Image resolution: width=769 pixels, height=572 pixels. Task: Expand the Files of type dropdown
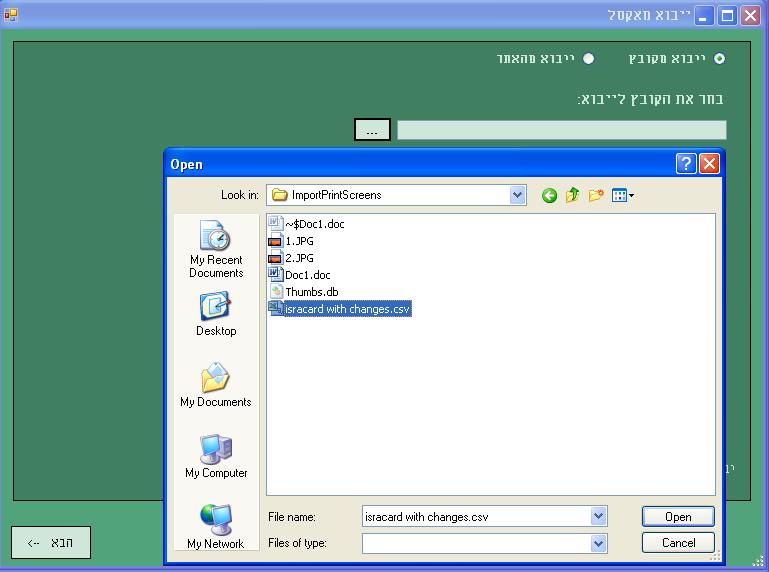tap(598, 543)
